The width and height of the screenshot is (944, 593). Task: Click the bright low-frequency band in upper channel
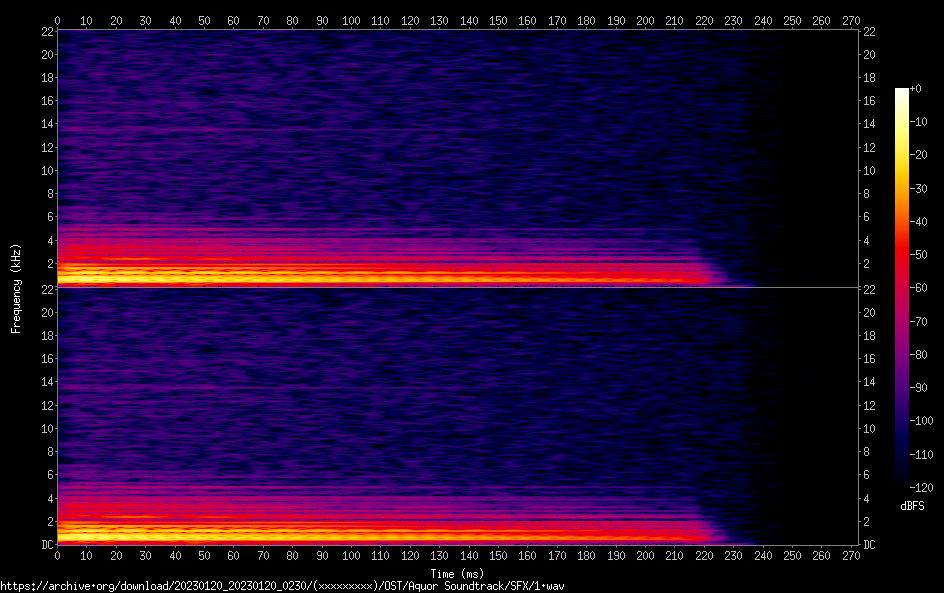[300, 278]
